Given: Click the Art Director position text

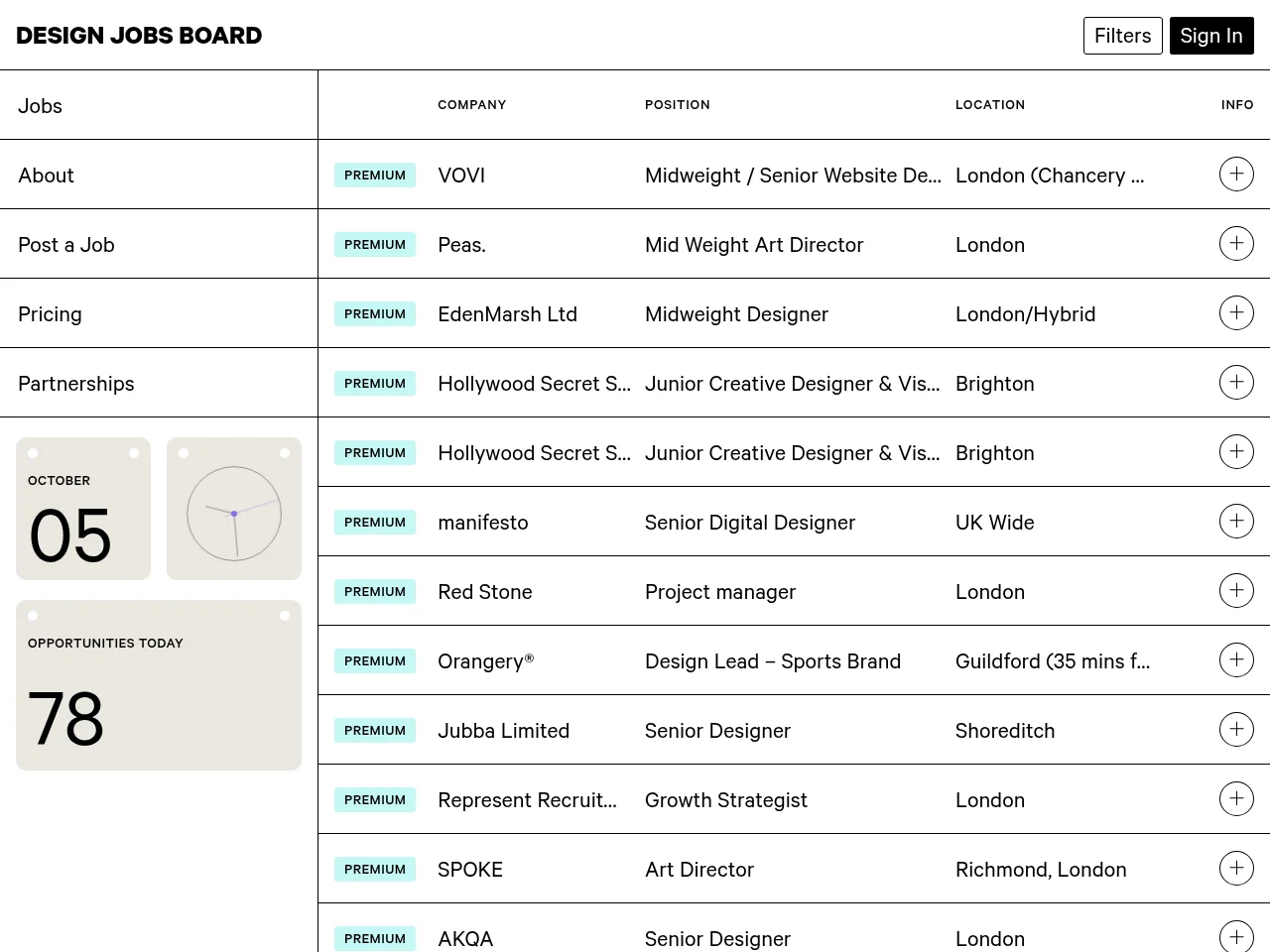Looking at the screenshot, I should (x=699, y=870).
